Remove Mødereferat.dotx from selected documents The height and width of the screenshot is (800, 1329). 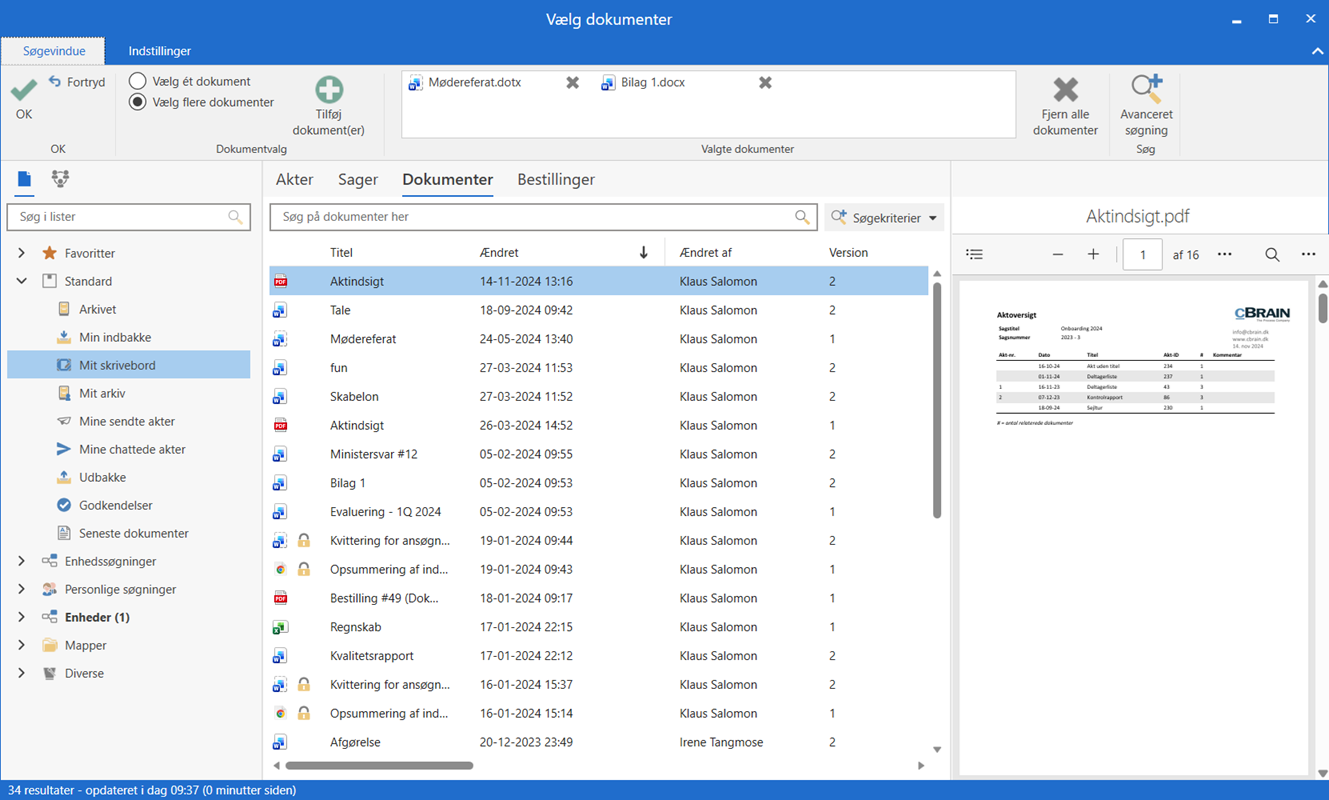(x=572, y=83)
